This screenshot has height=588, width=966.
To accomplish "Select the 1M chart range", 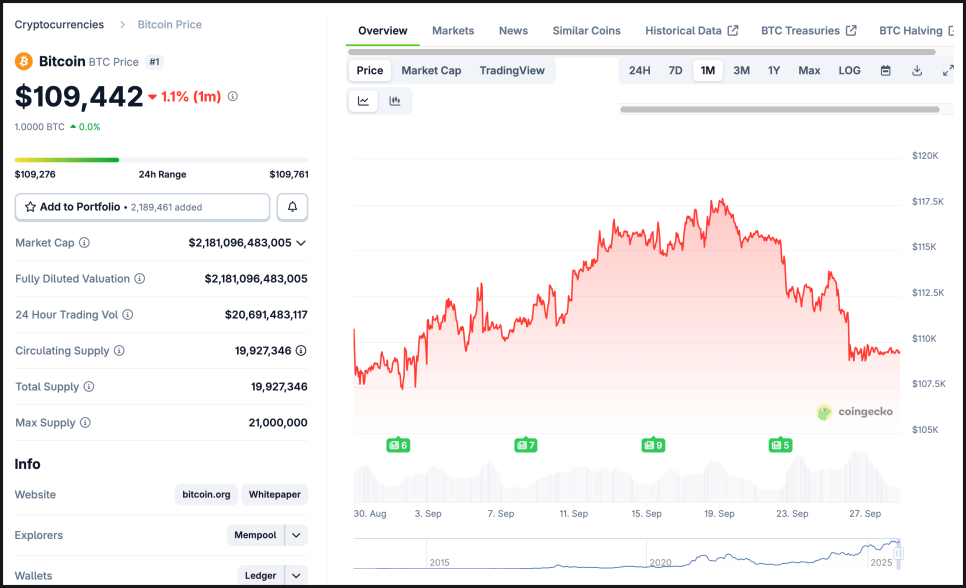I will tap(708, 70).
